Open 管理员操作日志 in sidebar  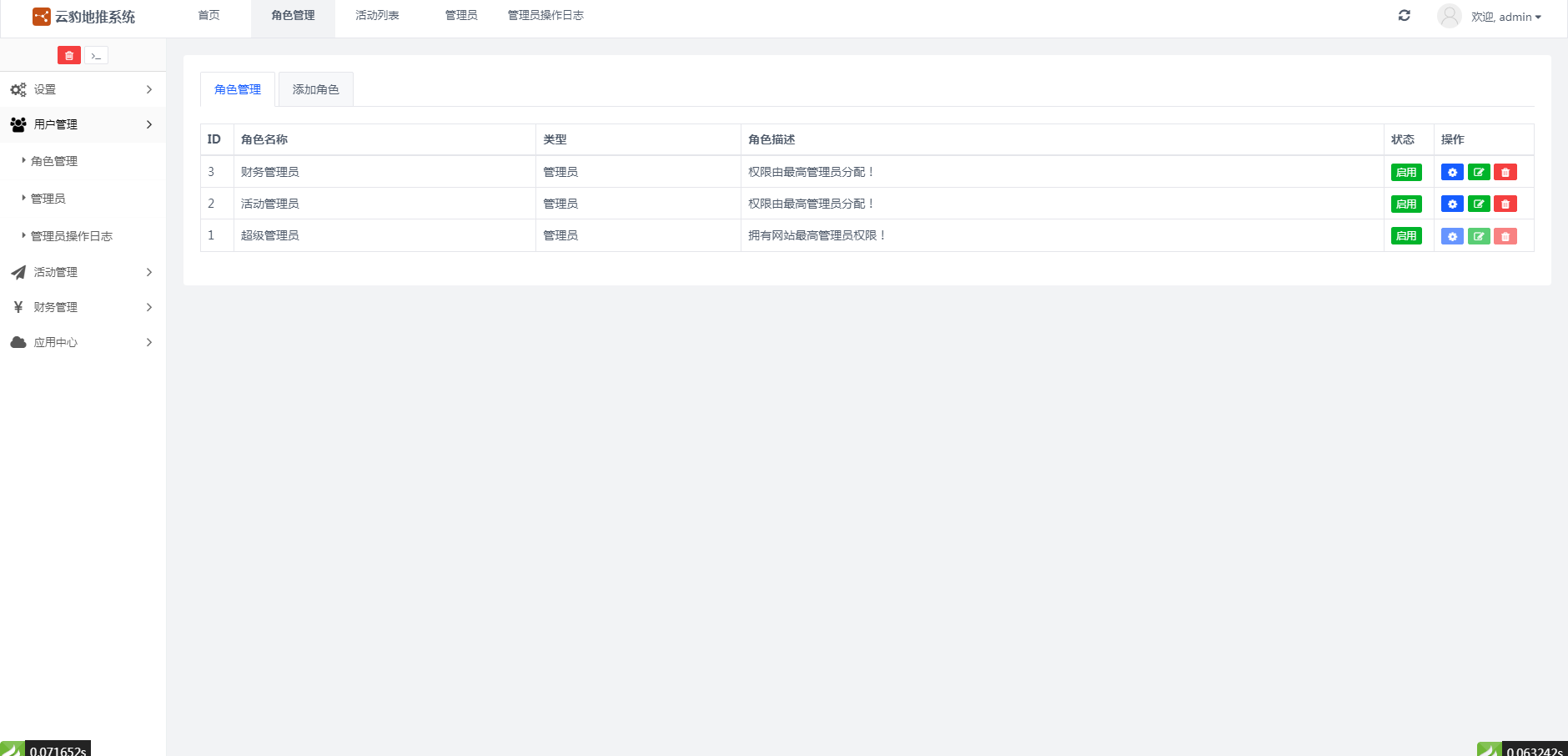[72, 236]
